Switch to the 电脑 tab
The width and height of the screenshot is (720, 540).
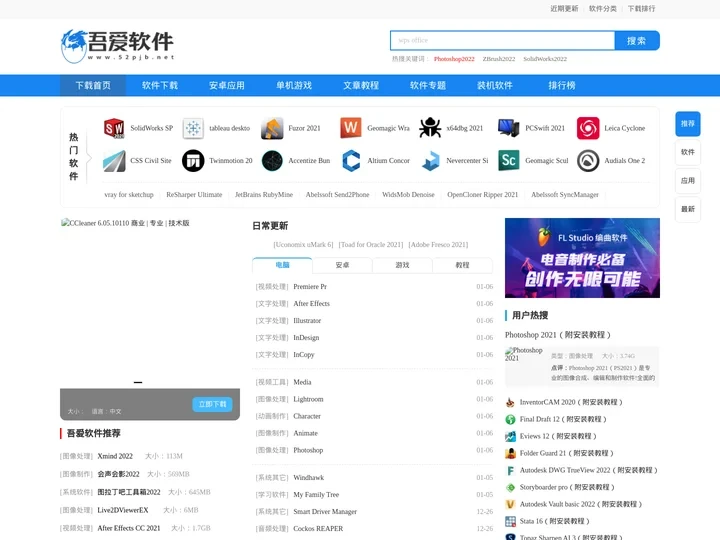282,265
